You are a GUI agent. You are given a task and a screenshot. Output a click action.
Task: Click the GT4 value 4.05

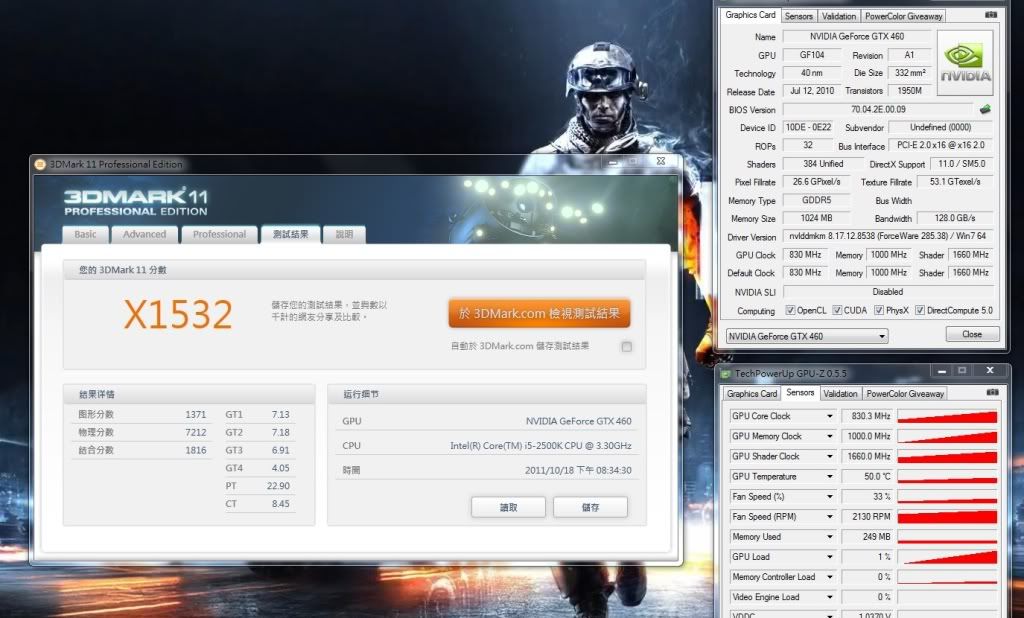[280, 468]
